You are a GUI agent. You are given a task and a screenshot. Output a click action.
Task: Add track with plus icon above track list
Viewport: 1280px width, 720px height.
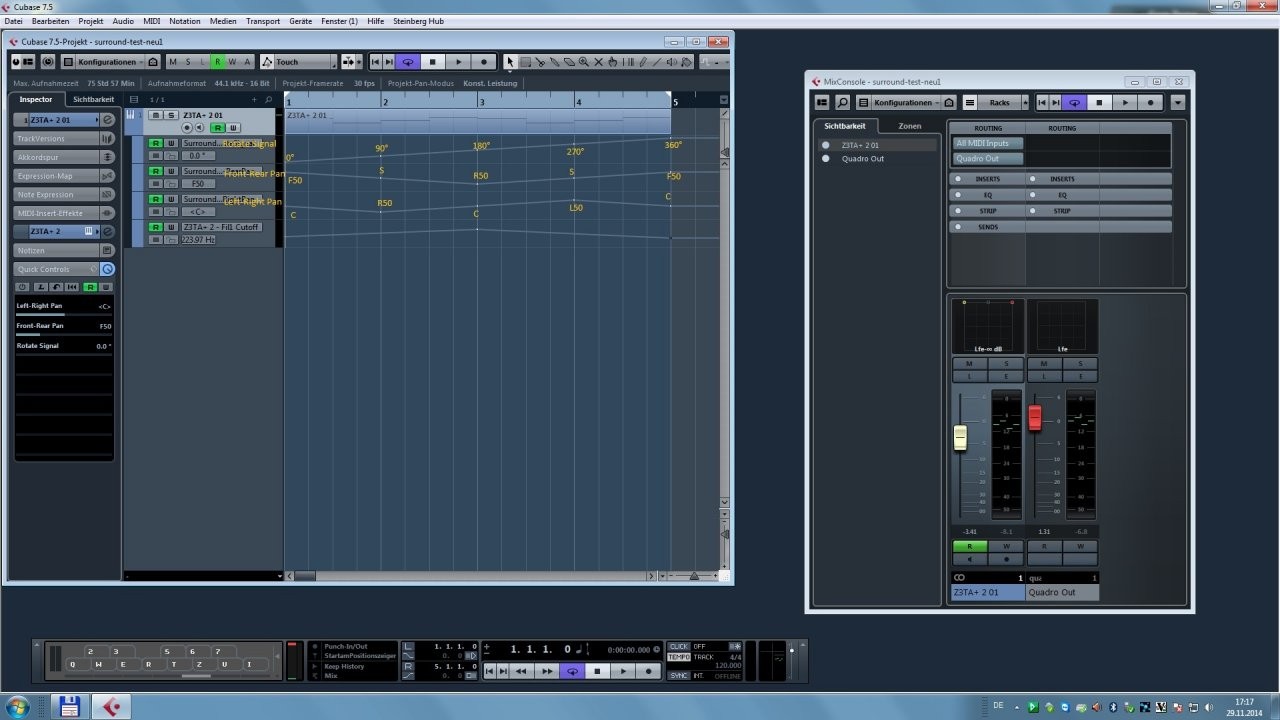(254, 100)
